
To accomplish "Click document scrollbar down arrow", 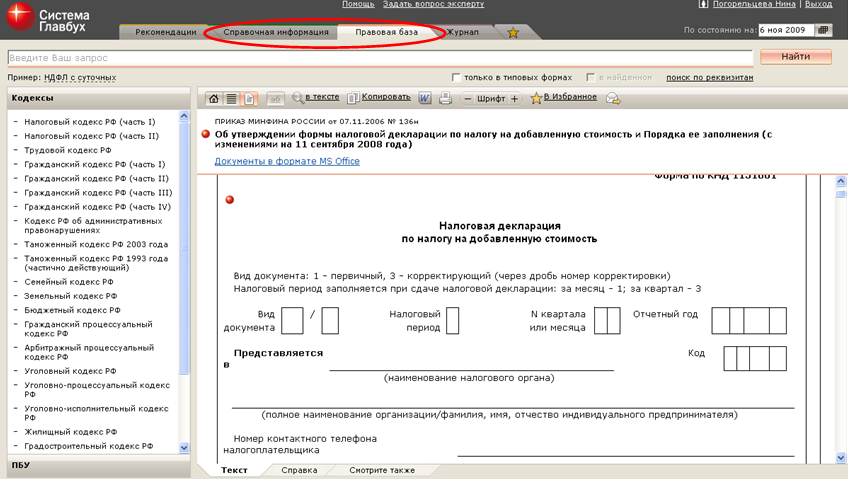I will click(840, 457).
